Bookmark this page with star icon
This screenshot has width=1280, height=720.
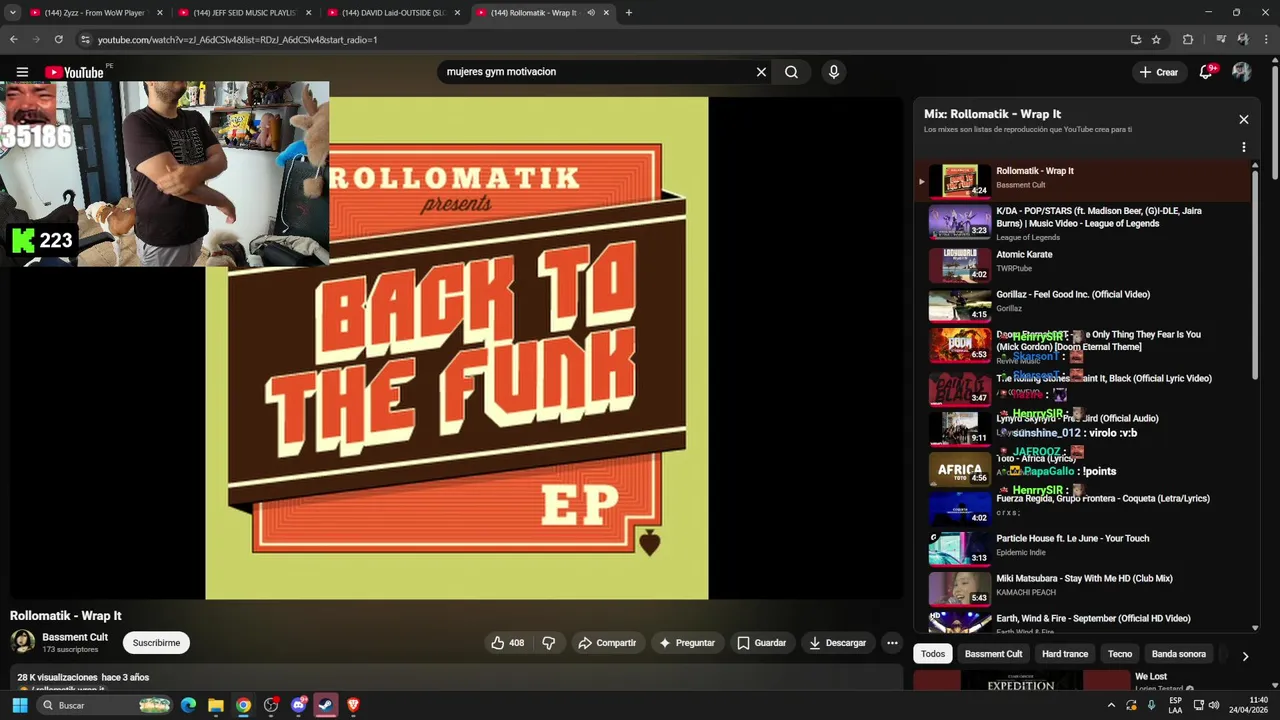(1157, 40)
